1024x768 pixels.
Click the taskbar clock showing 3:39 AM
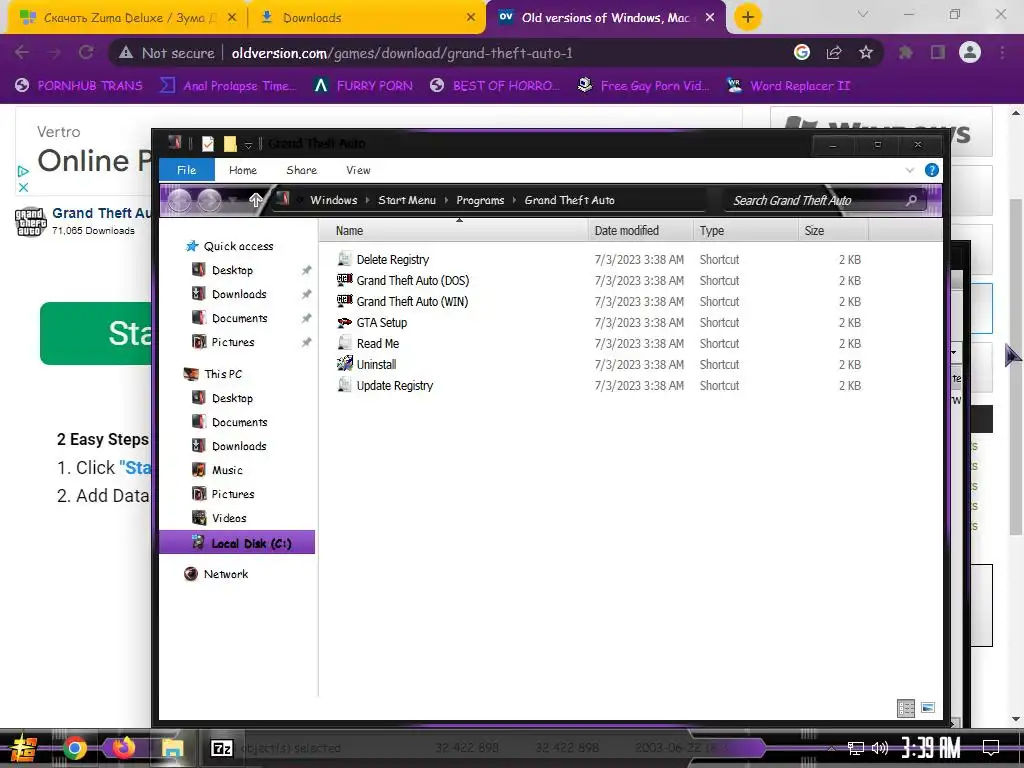(x=931, y=748)
